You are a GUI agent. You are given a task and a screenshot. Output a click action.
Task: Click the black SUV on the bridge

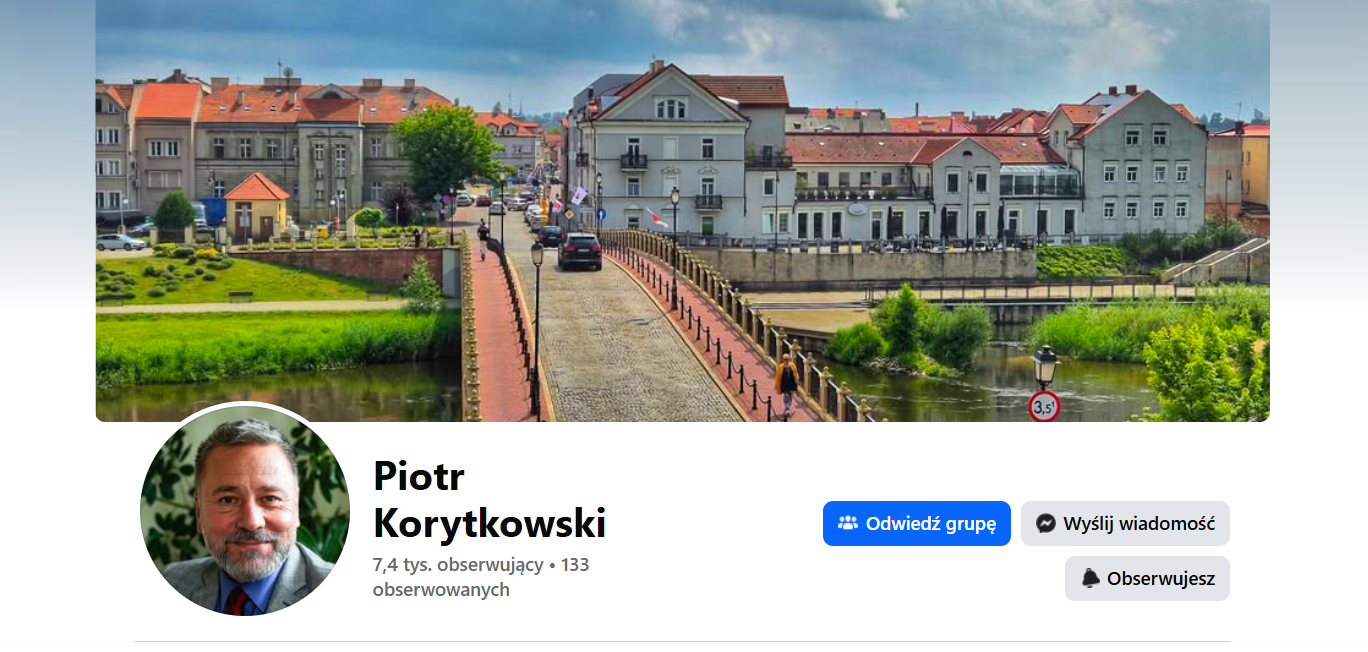[579, 251]
